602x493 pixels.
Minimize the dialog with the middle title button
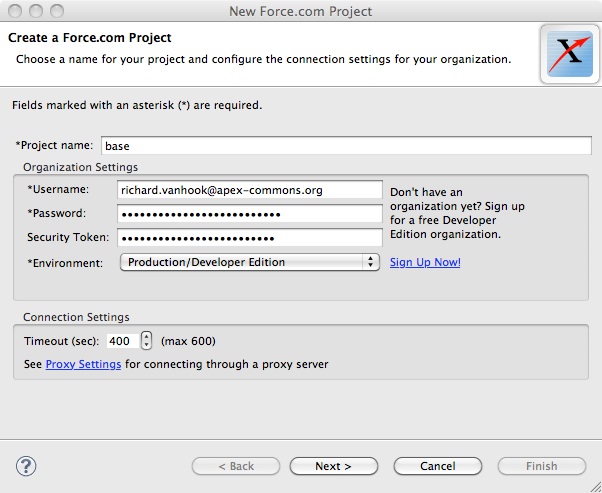coord(36,11)
